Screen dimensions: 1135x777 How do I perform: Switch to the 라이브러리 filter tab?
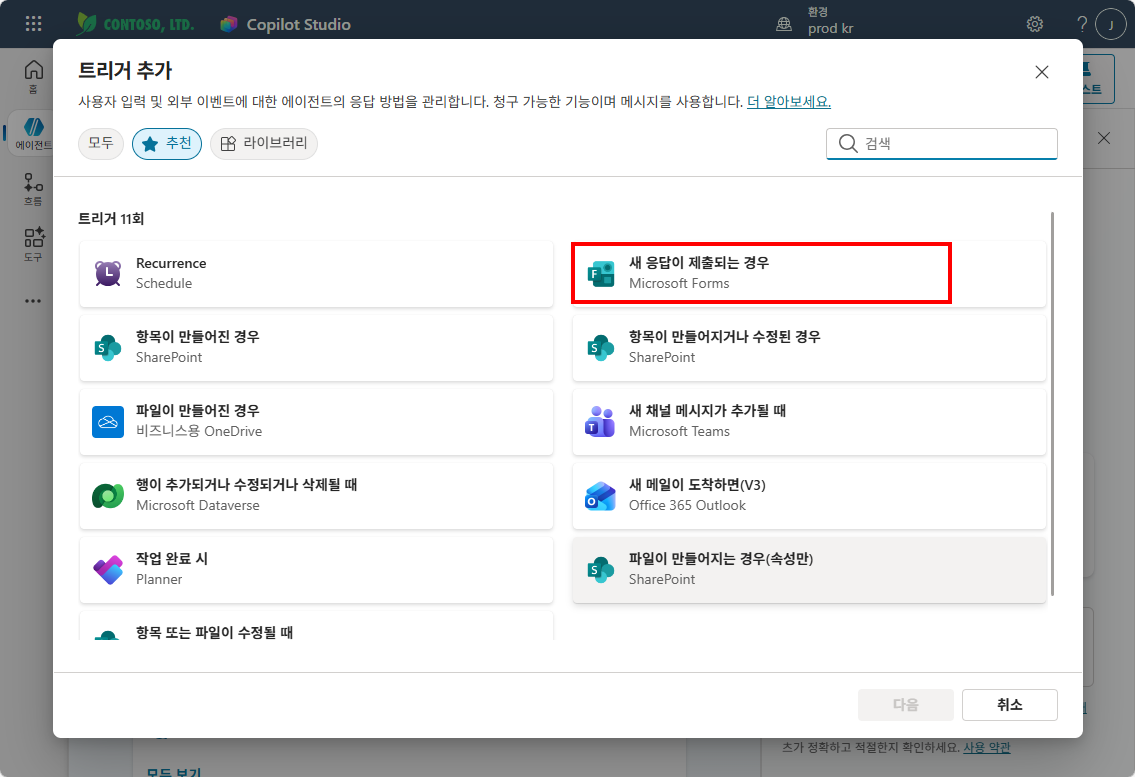click(263, 143)
